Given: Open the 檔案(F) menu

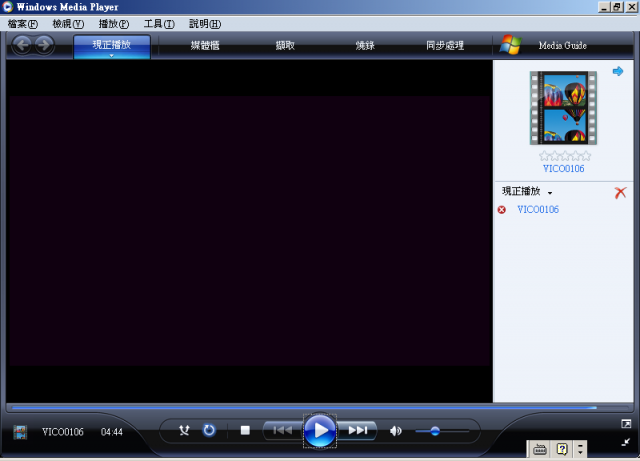Looking at the screenshot, I should (x=23, y=24).
